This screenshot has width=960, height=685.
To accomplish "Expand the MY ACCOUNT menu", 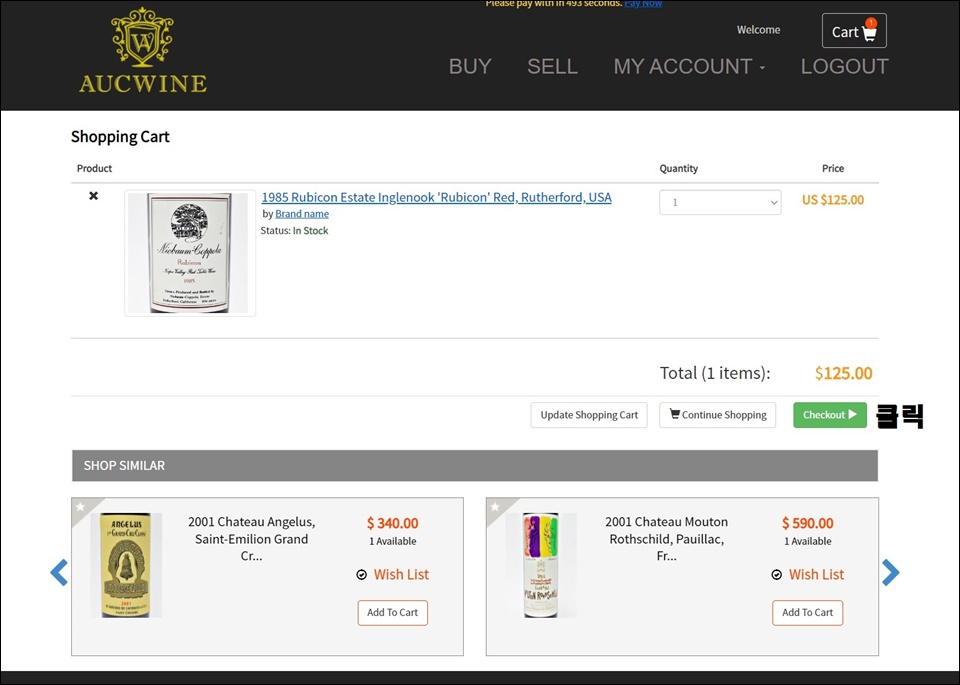I will (x=689, y=66).
